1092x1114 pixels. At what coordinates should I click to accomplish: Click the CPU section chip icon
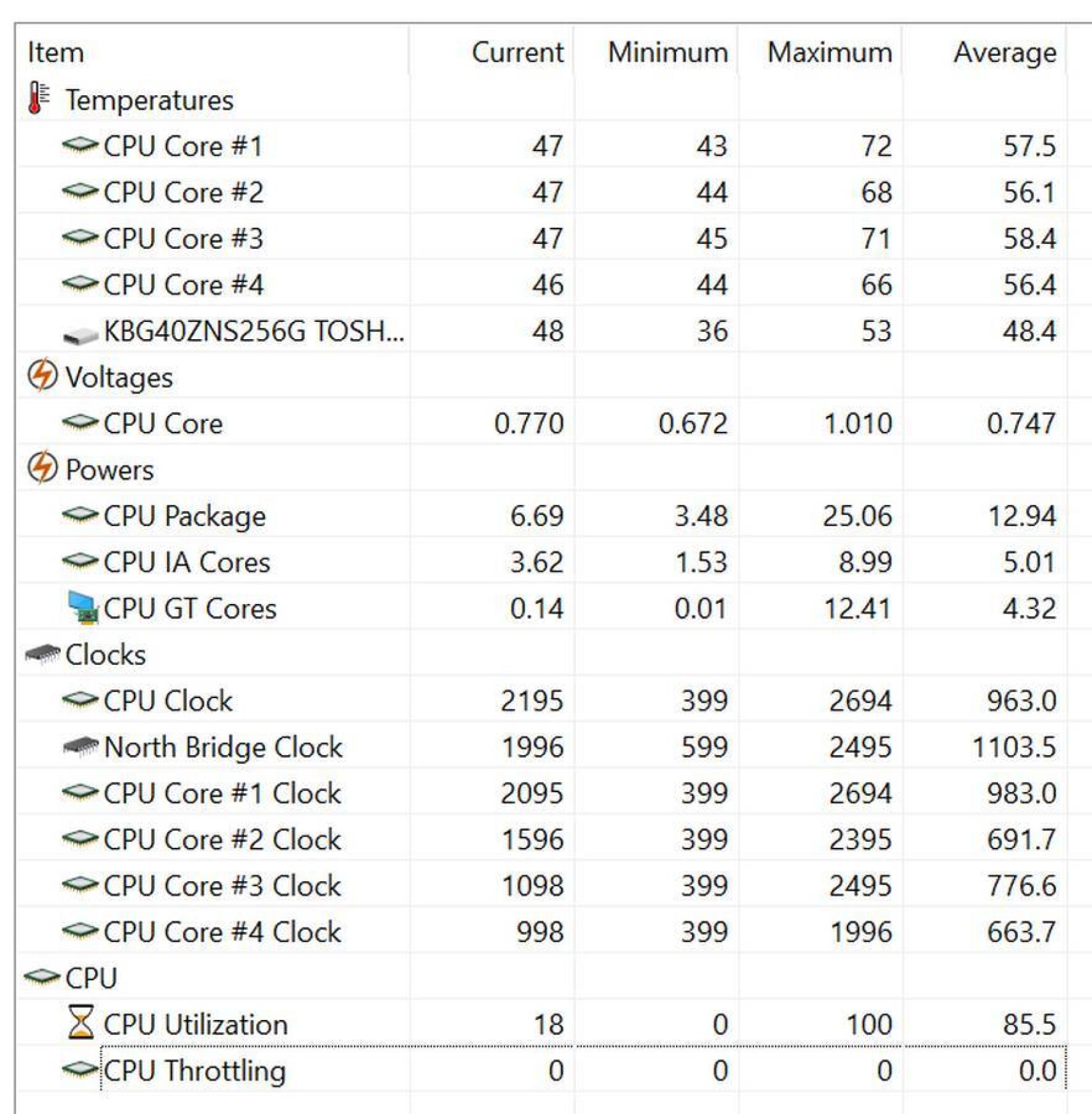(x=42, y=976)
